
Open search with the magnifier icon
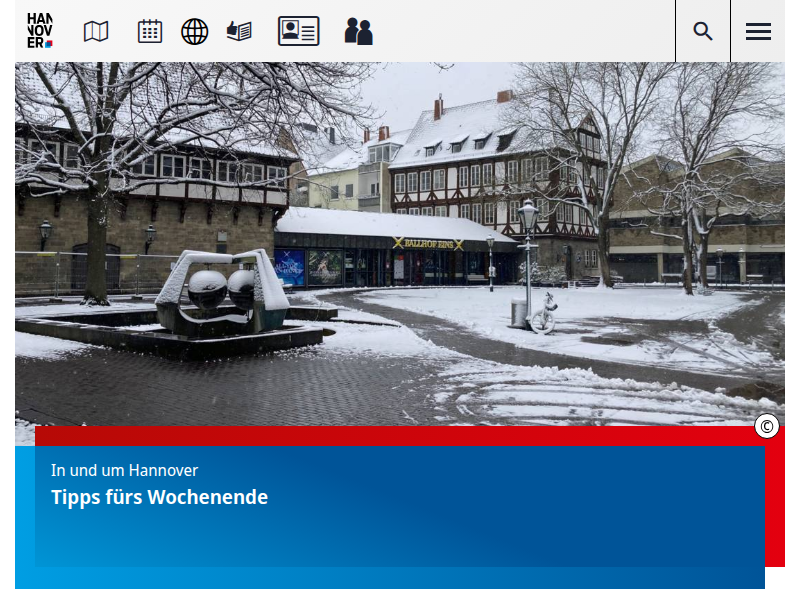[703, 31]
